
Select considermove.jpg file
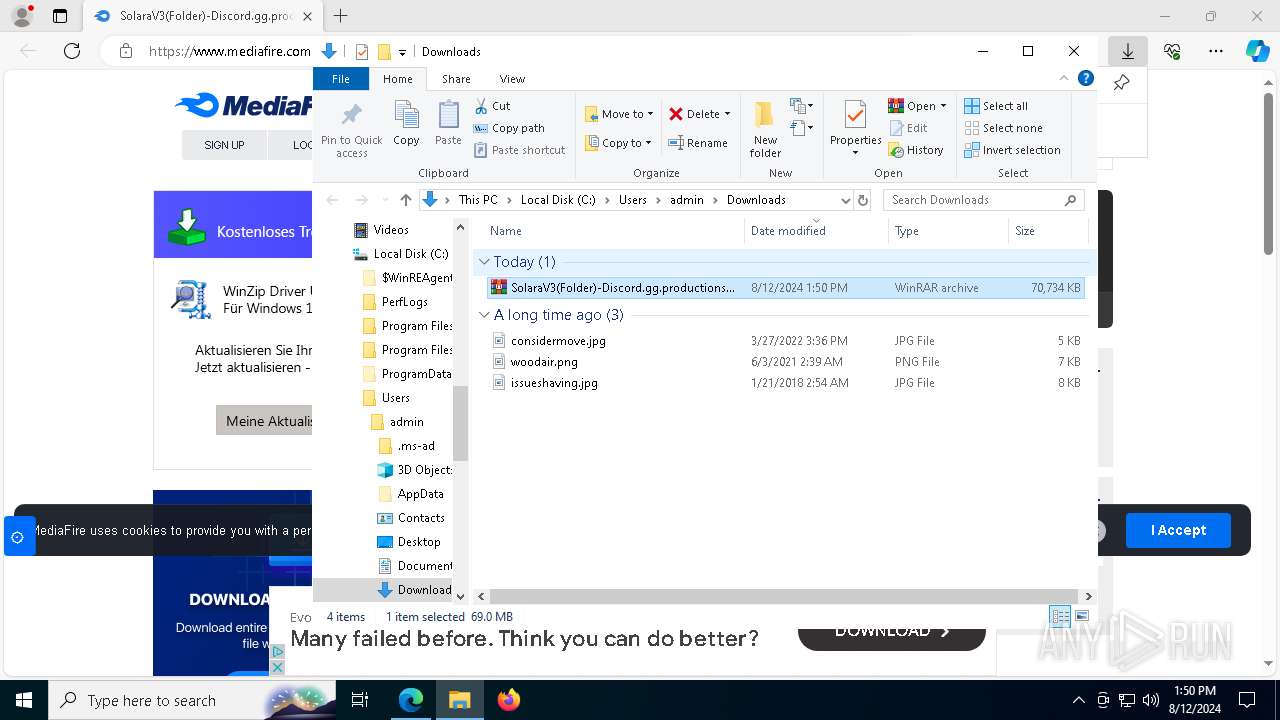point(786,341)
